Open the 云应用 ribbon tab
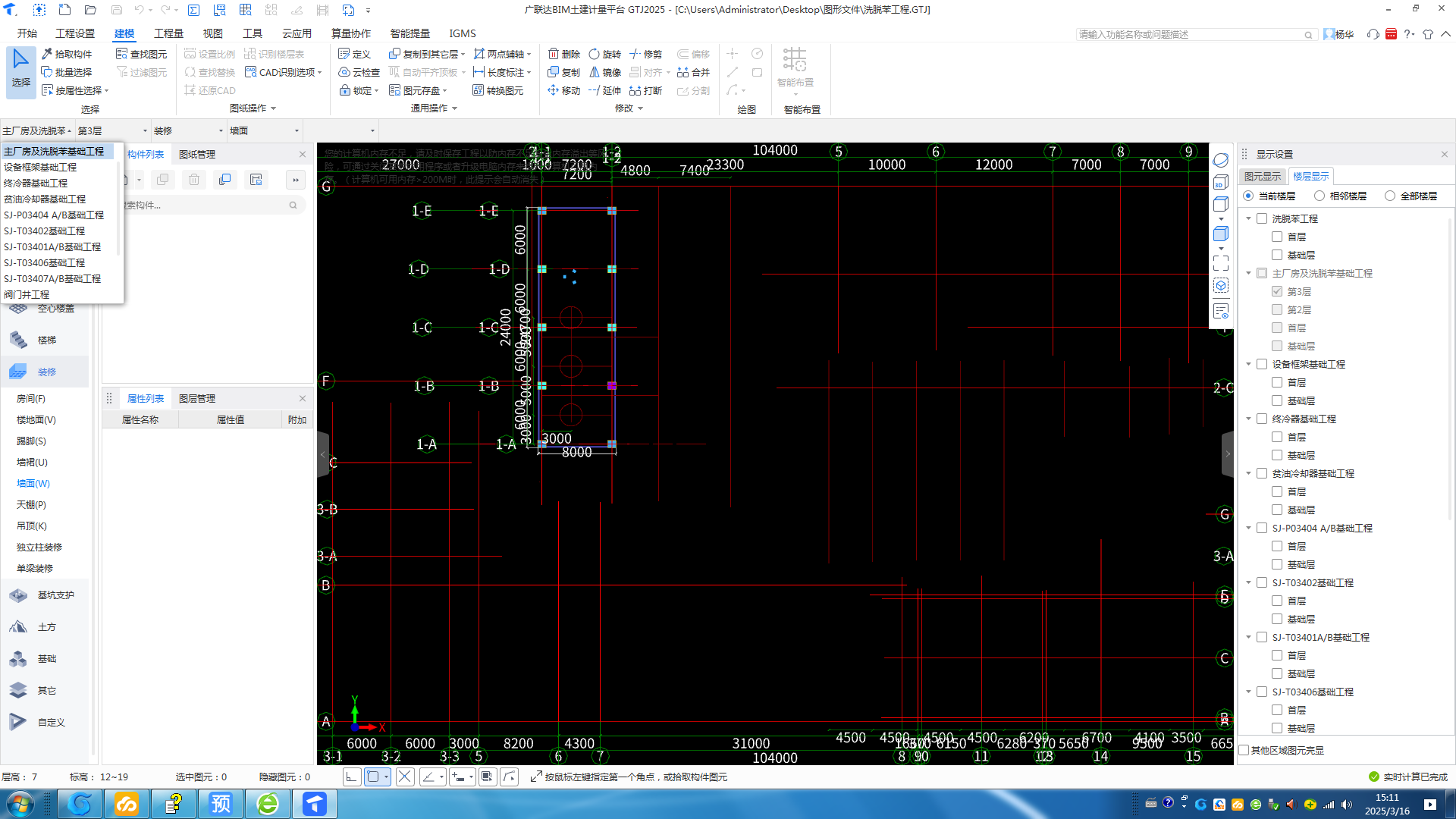 pos(297,33)
